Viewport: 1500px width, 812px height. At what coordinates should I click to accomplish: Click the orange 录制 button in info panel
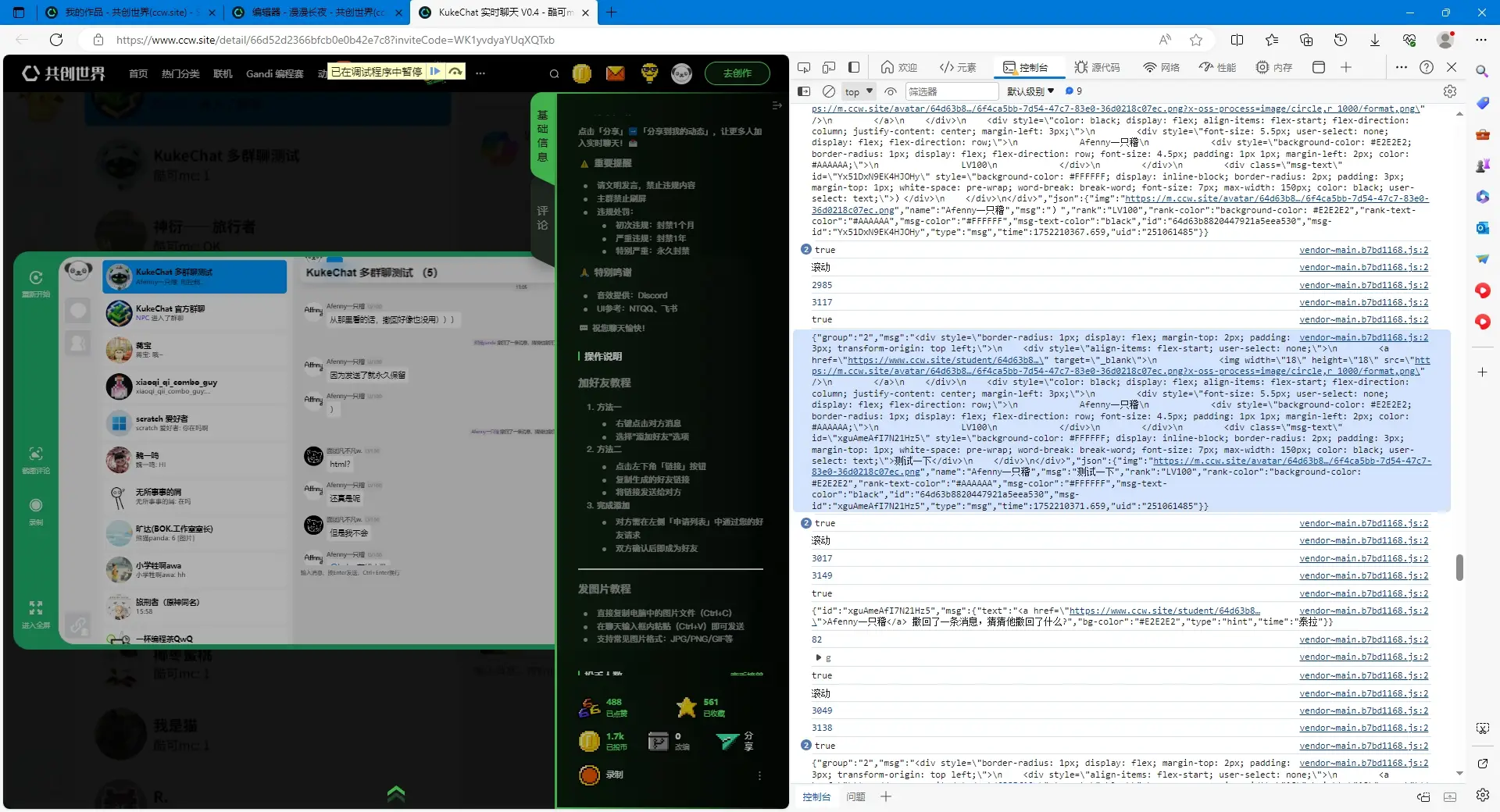pos(590,775)
